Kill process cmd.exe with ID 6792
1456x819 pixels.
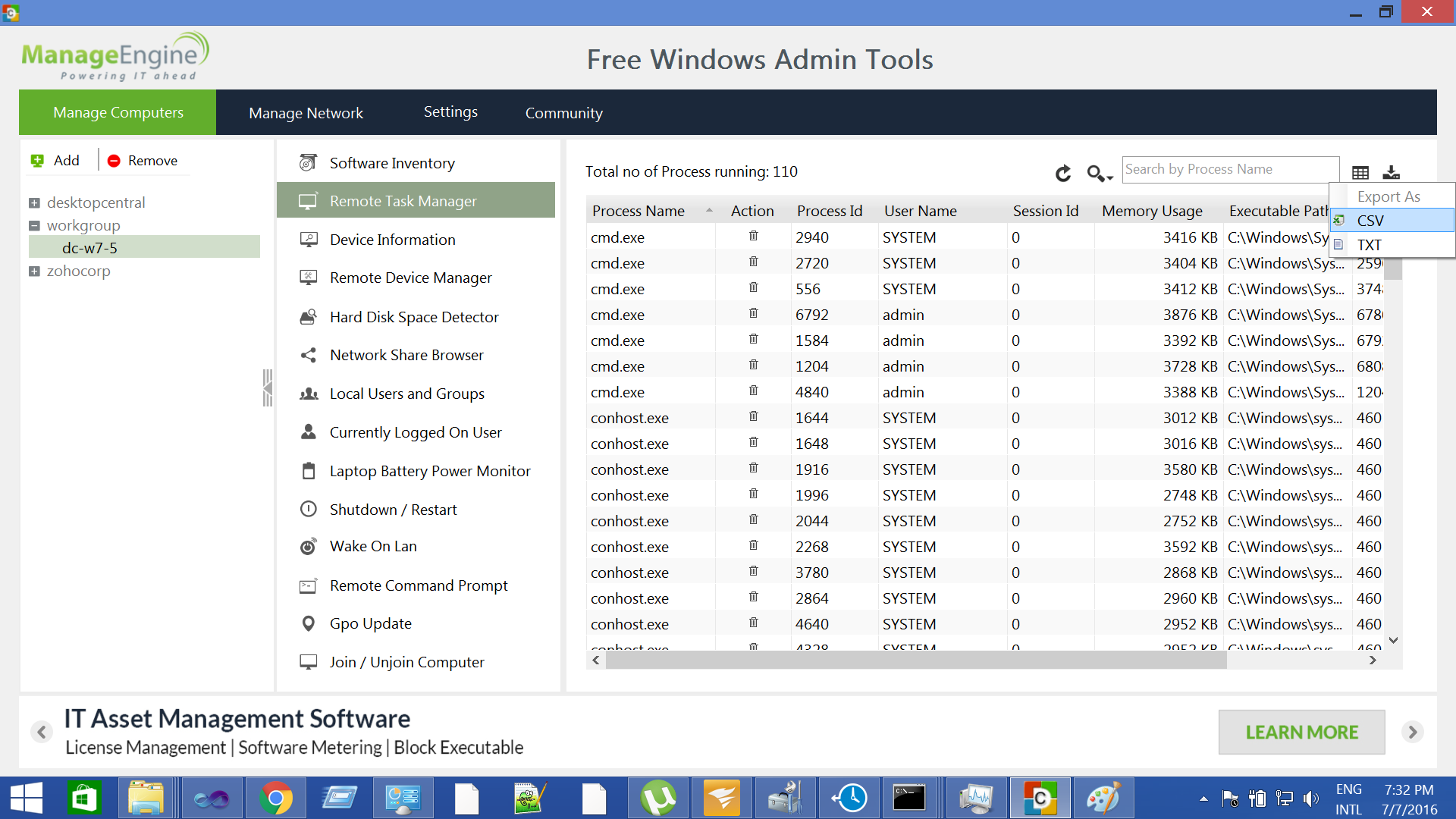[753, 314]
